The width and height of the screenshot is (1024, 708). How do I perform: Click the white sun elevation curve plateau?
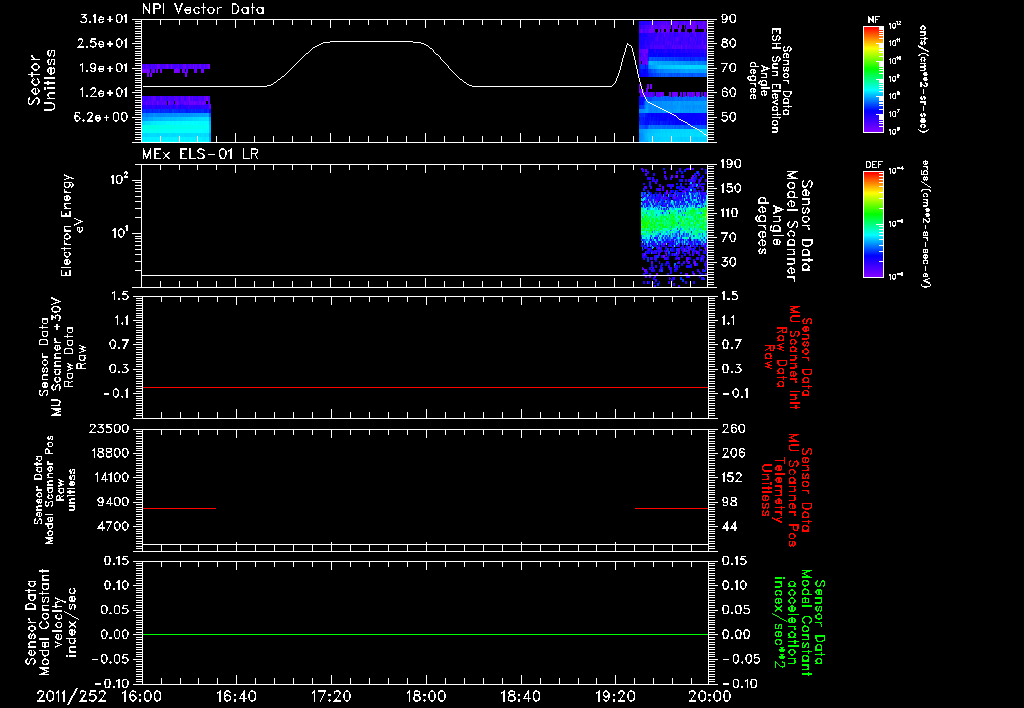point(372,42)
